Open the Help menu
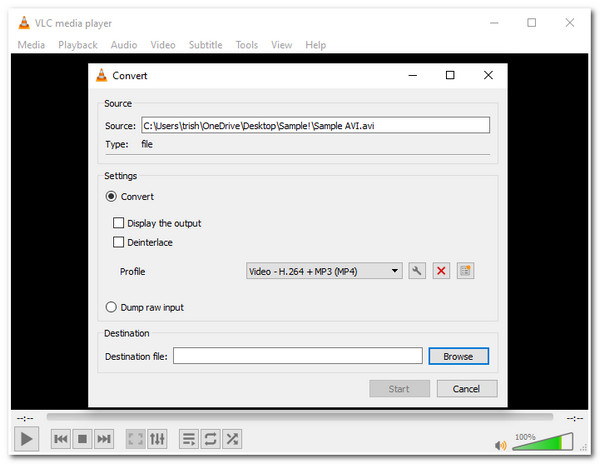 click(x=316, y=45)
